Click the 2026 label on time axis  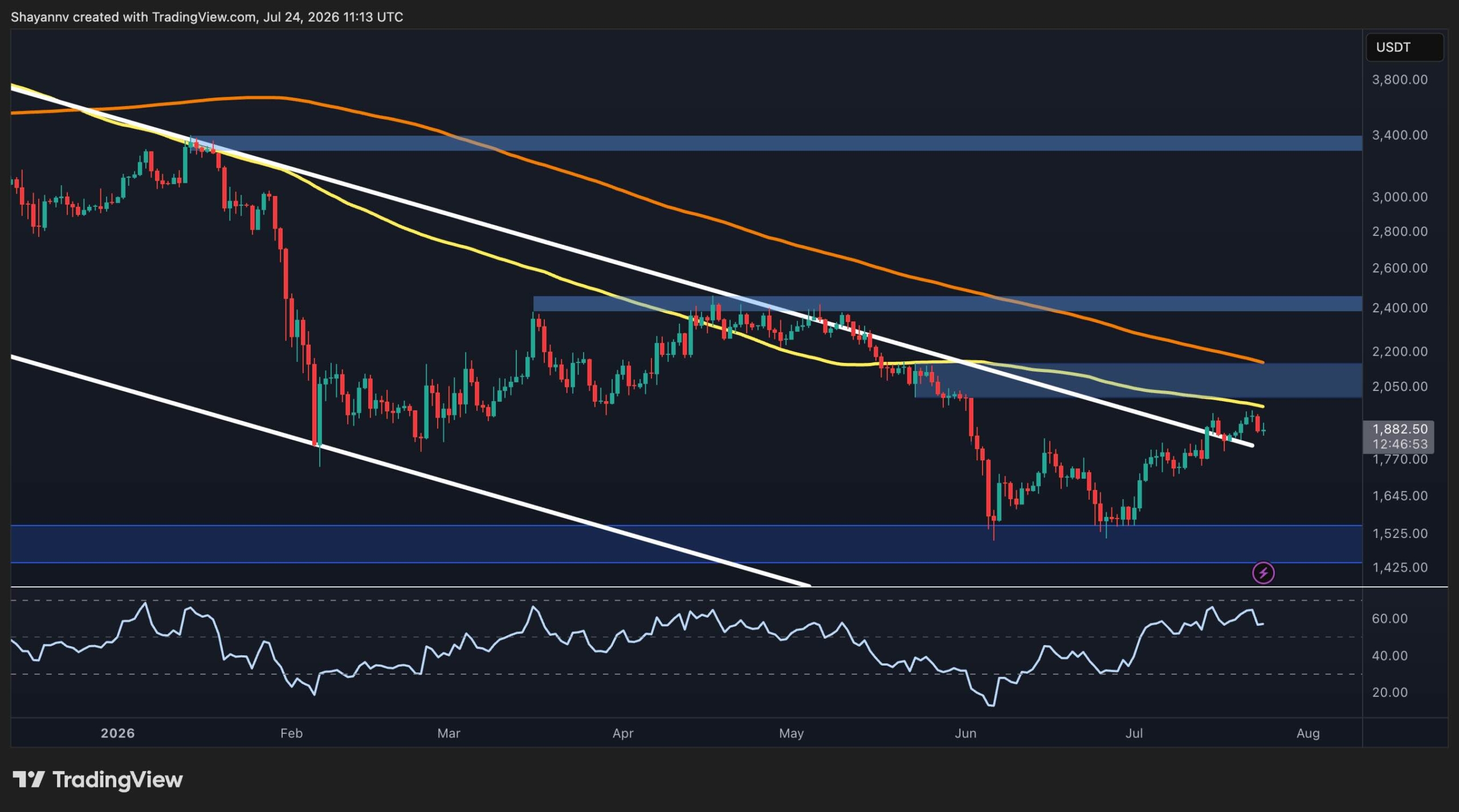pos(117,733)
